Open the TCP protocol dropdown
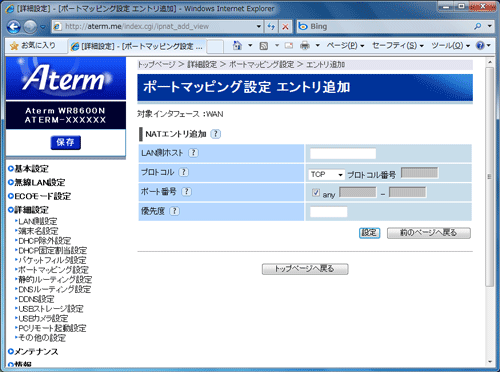 (x=326, y=174)
